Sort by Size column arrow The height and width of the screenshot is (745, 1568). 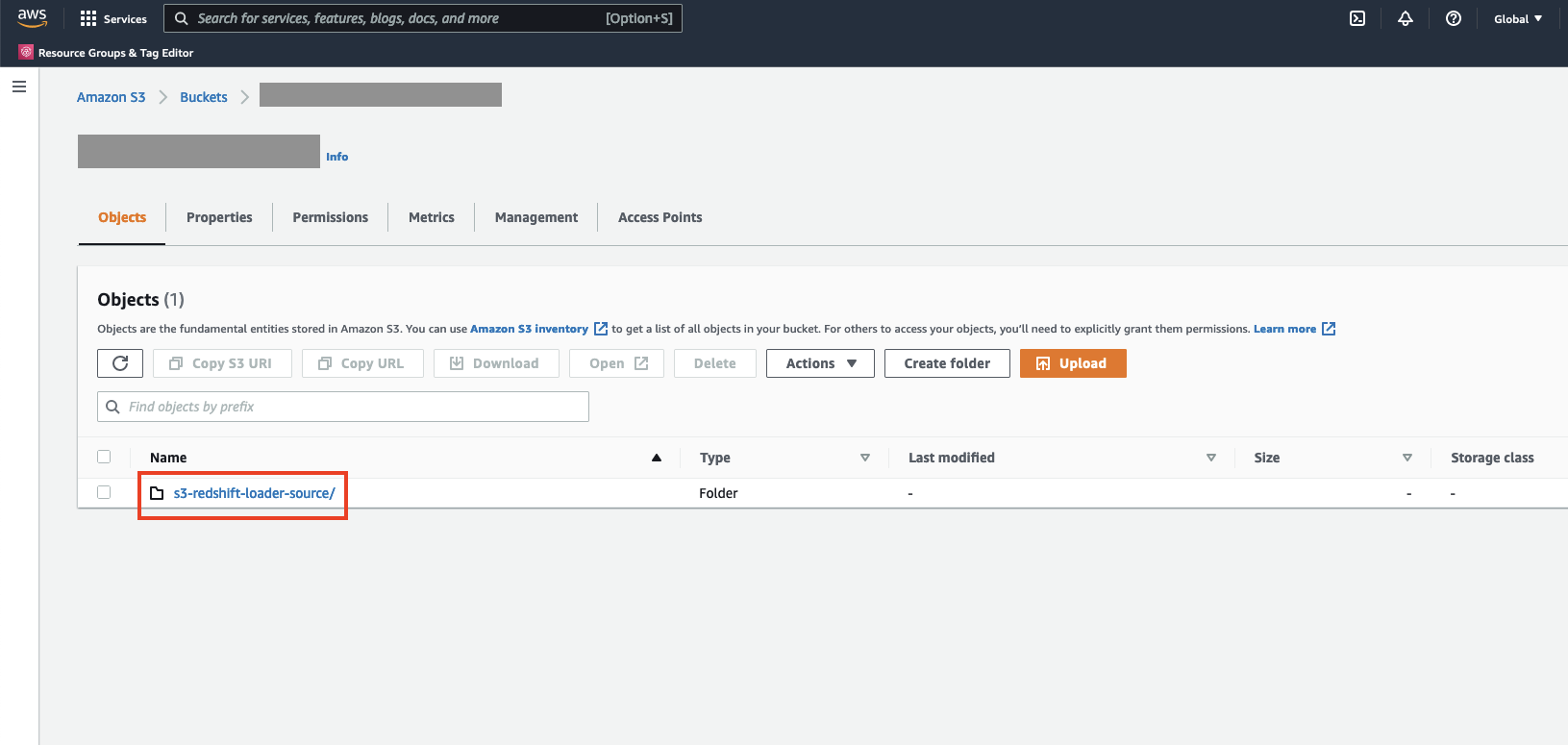click(1407, 458)
